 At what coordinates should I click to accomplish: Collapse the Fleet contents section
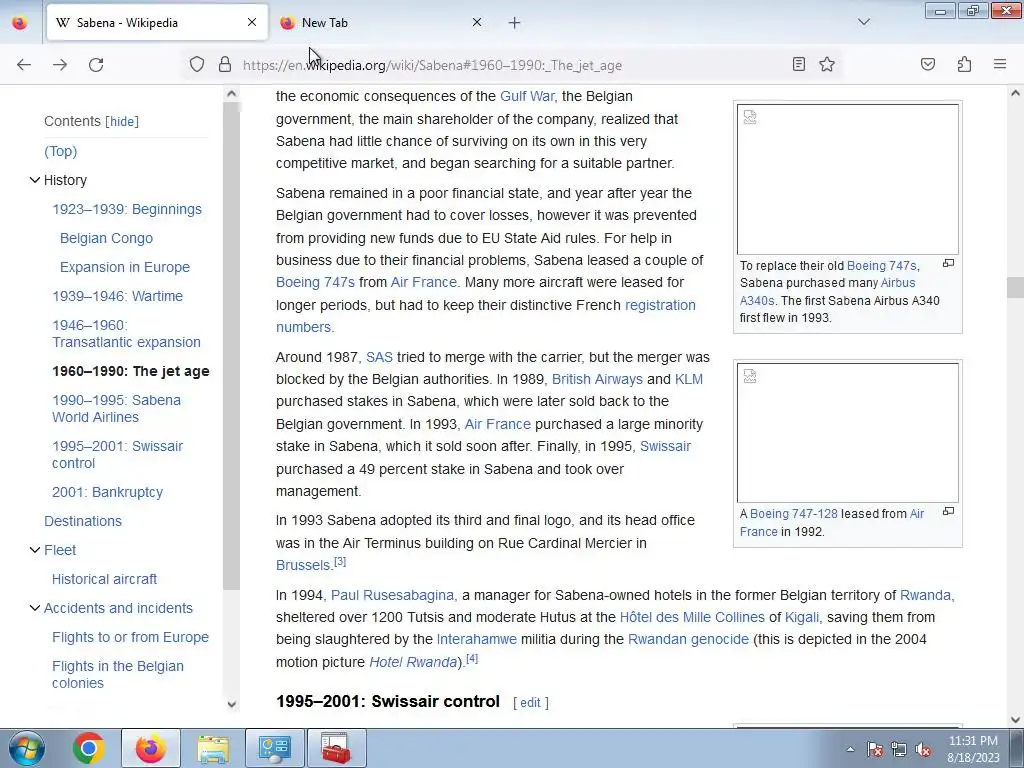35,550
